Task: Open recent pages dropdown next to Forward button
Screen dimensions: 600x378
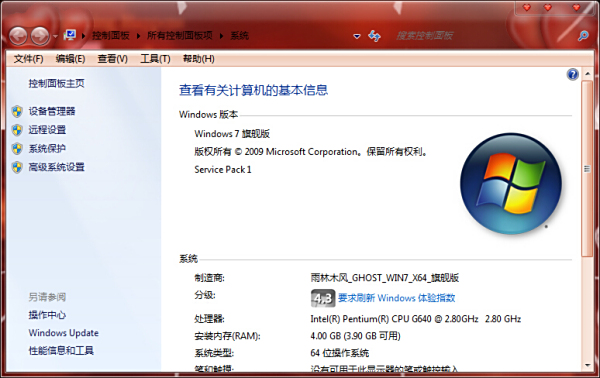Action: (x=55, y=36)
